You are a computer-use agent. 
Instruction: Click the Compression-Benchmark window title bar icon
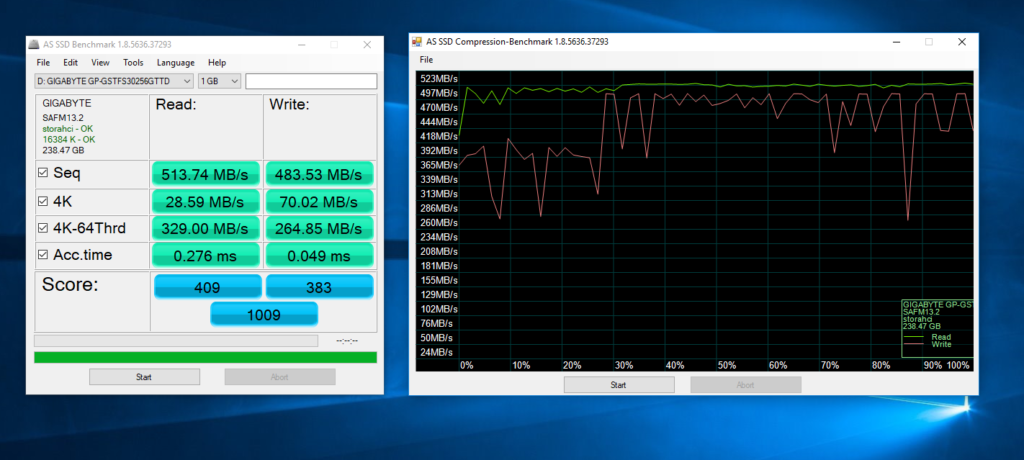point(418,42)
